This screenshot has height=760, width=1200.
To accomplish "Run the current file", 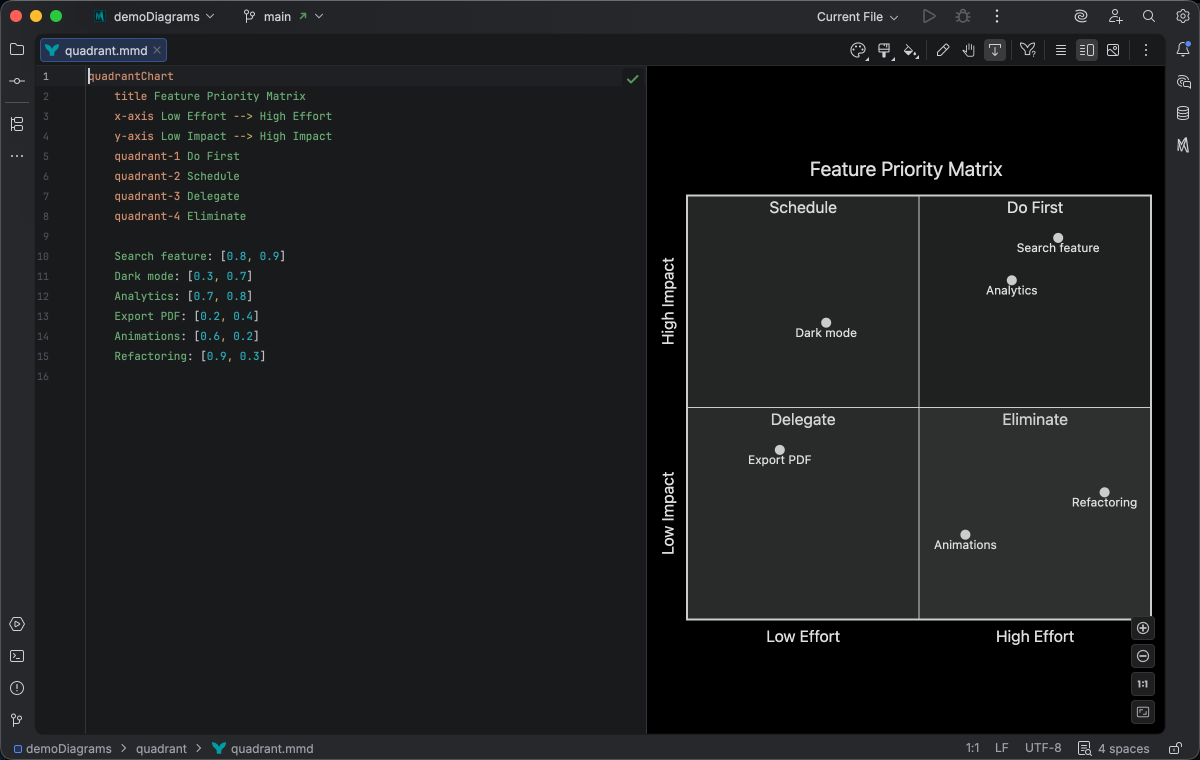I will pos(929,17).
